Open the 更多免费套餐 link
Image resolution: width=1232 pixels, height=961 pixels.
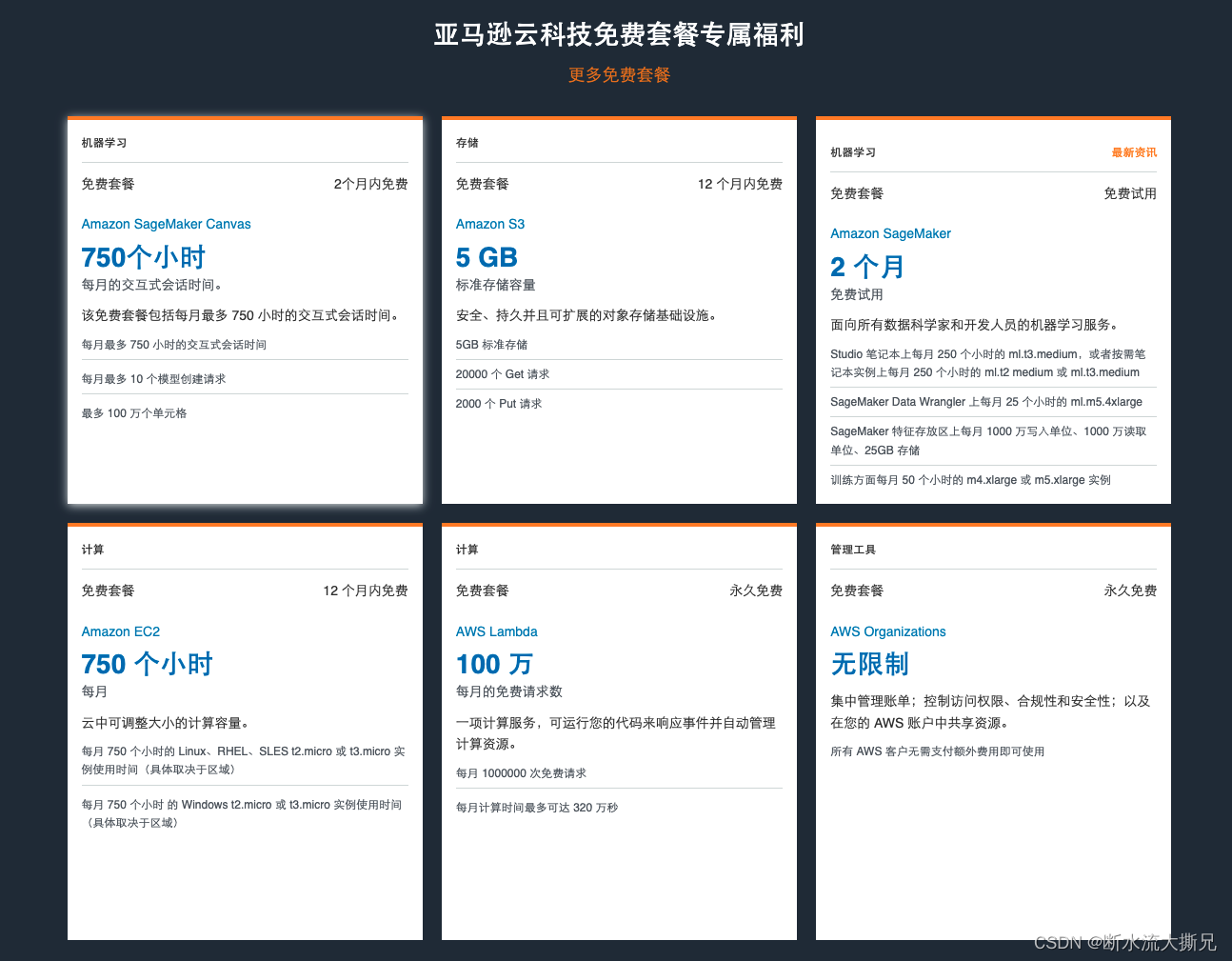tap(619, 74)
